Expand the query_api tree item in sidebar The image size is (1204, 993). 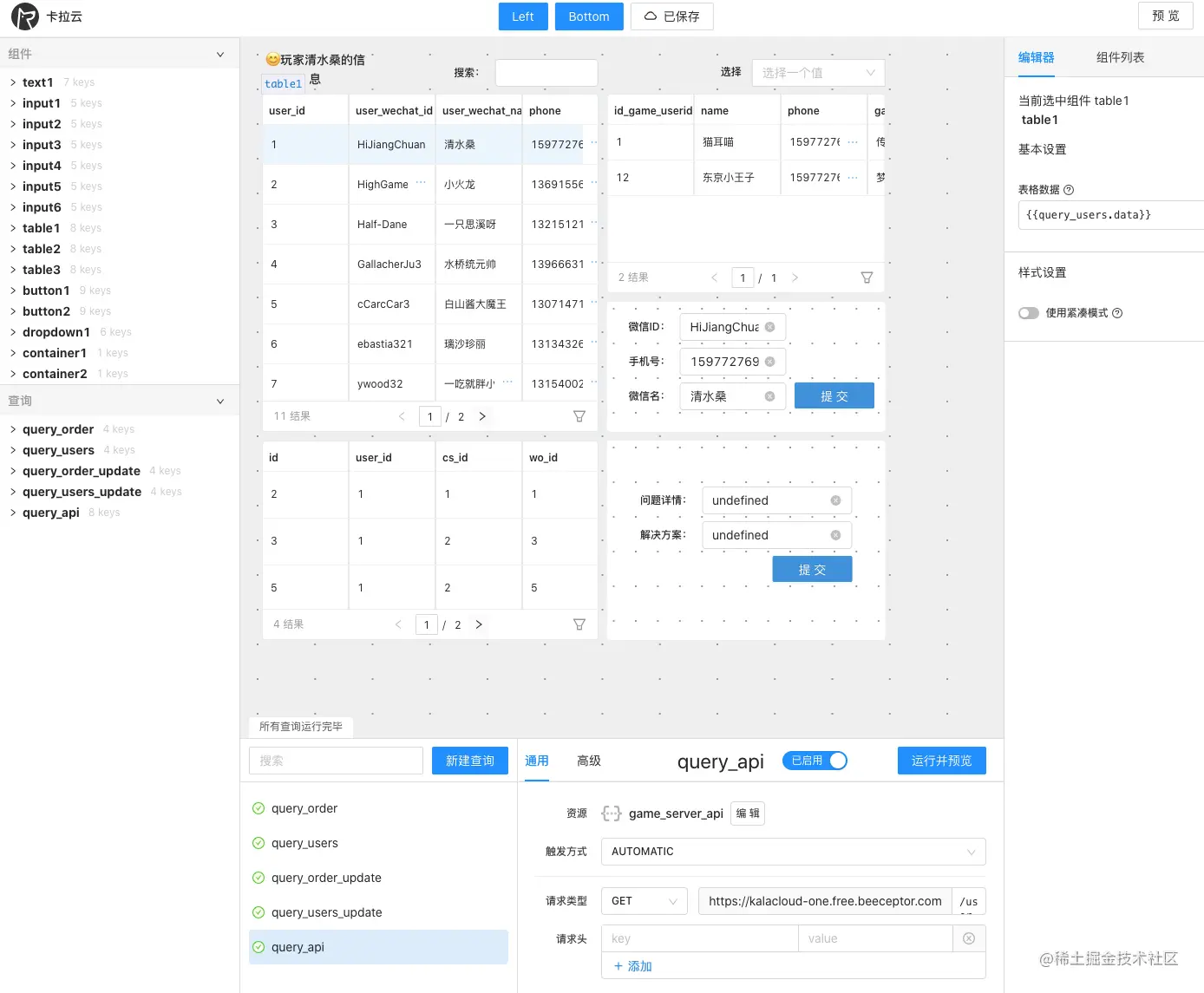point(13,513)
